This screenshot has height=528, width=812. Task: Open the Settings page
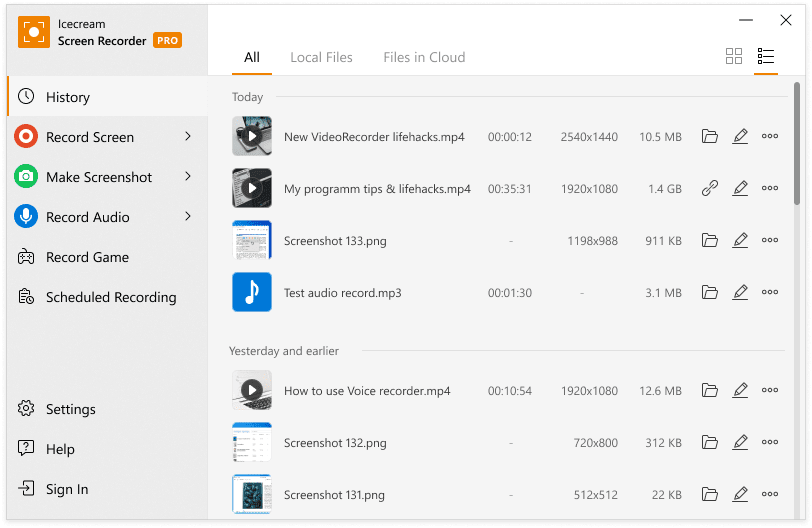click(70, 409)
